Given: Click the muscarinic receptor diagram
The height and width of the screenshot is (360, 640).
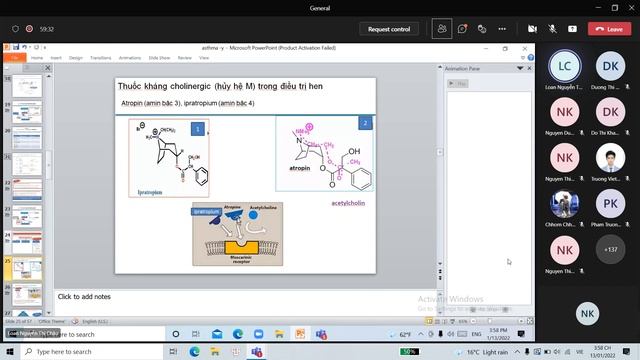Looking at the screenshot, I should pyautogui.click(x=238, y=234).
